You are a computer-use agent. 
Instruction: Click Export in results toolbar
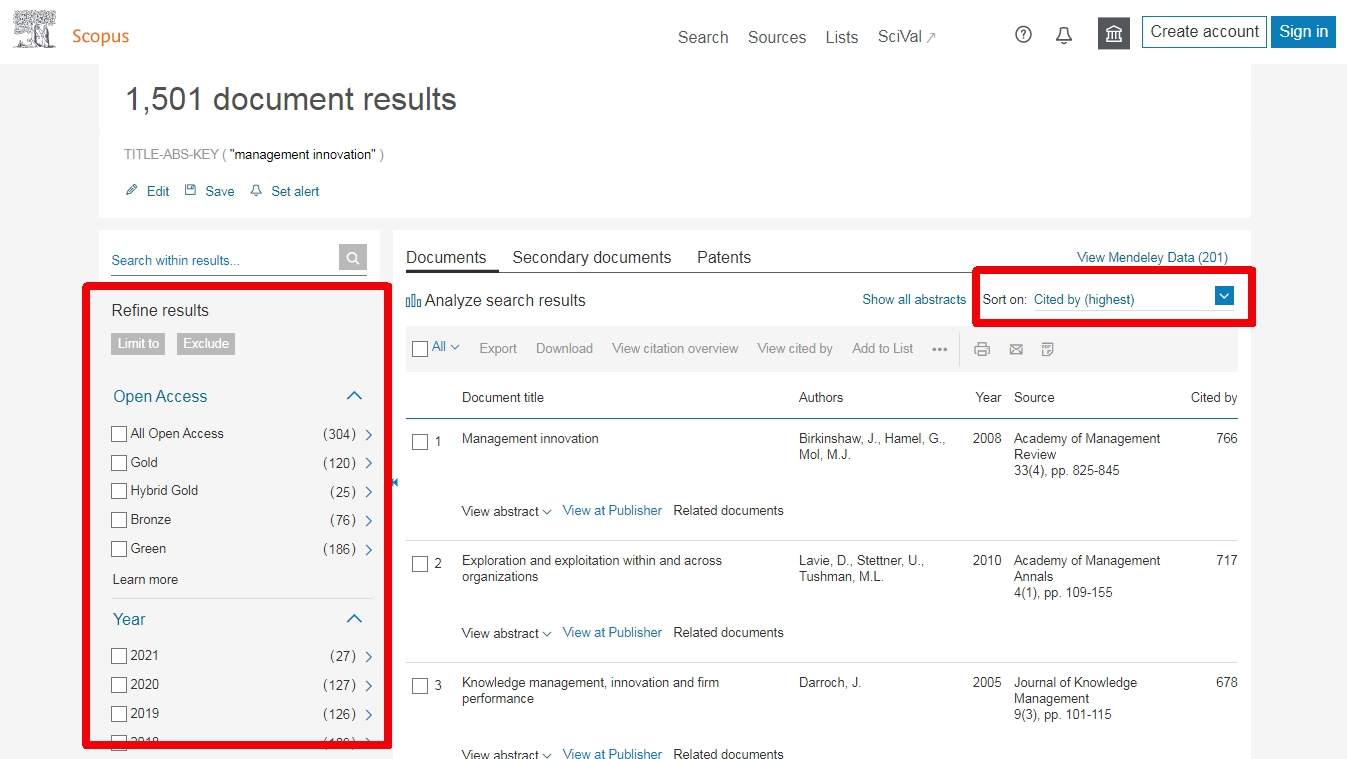(x=498, y=349)
